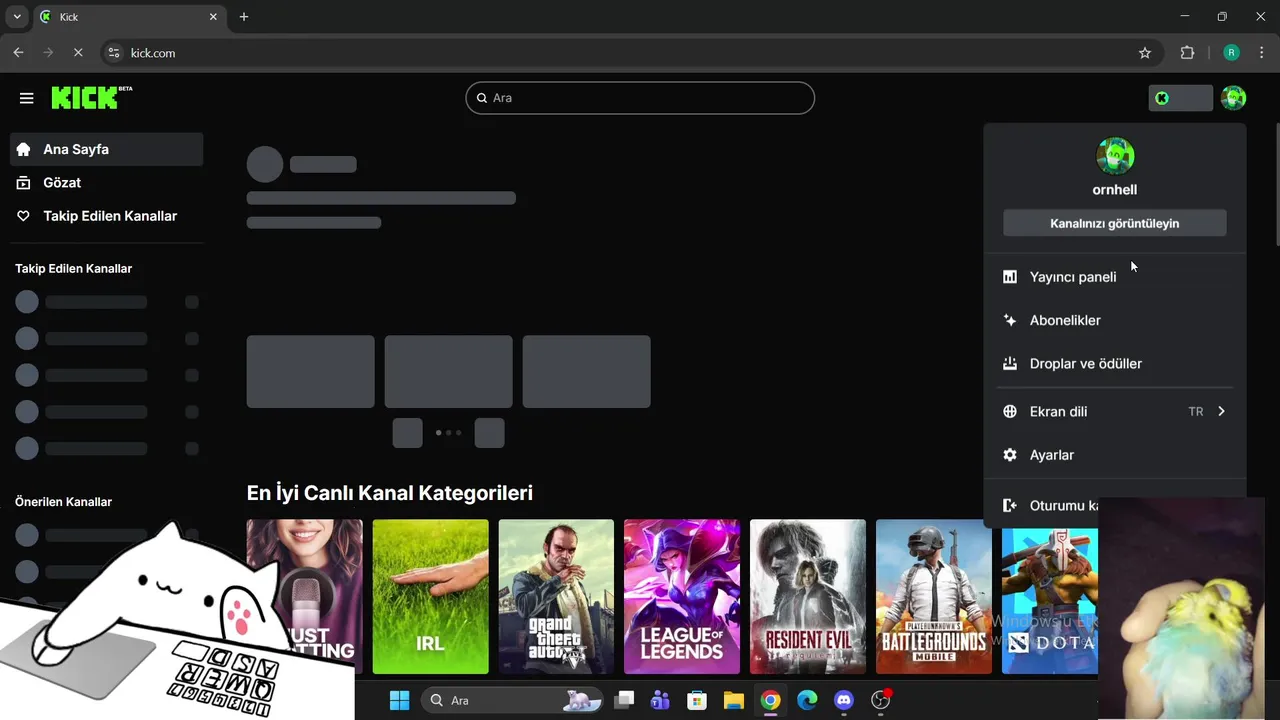Click the Gözat browse icon
The height and width of the screenshot is (720, 1280).
pyautogui.click(x=24, y=183)
